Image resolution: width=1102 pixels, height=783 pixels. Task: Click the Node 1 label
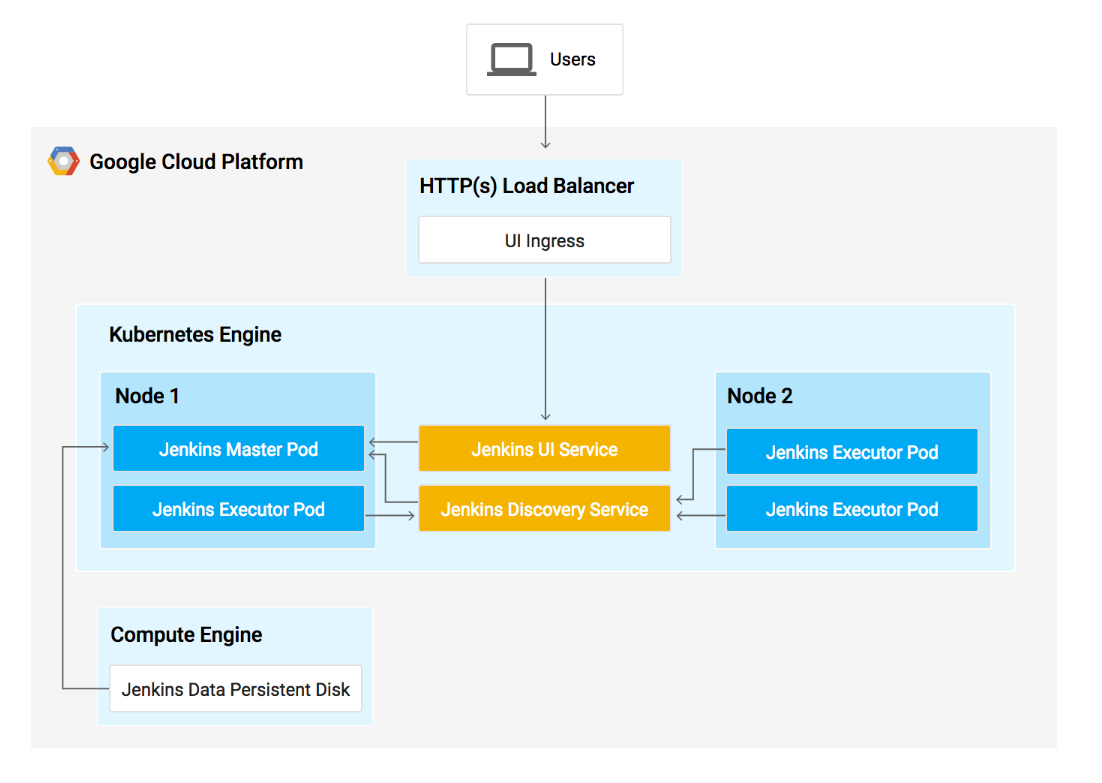(147, 396)
